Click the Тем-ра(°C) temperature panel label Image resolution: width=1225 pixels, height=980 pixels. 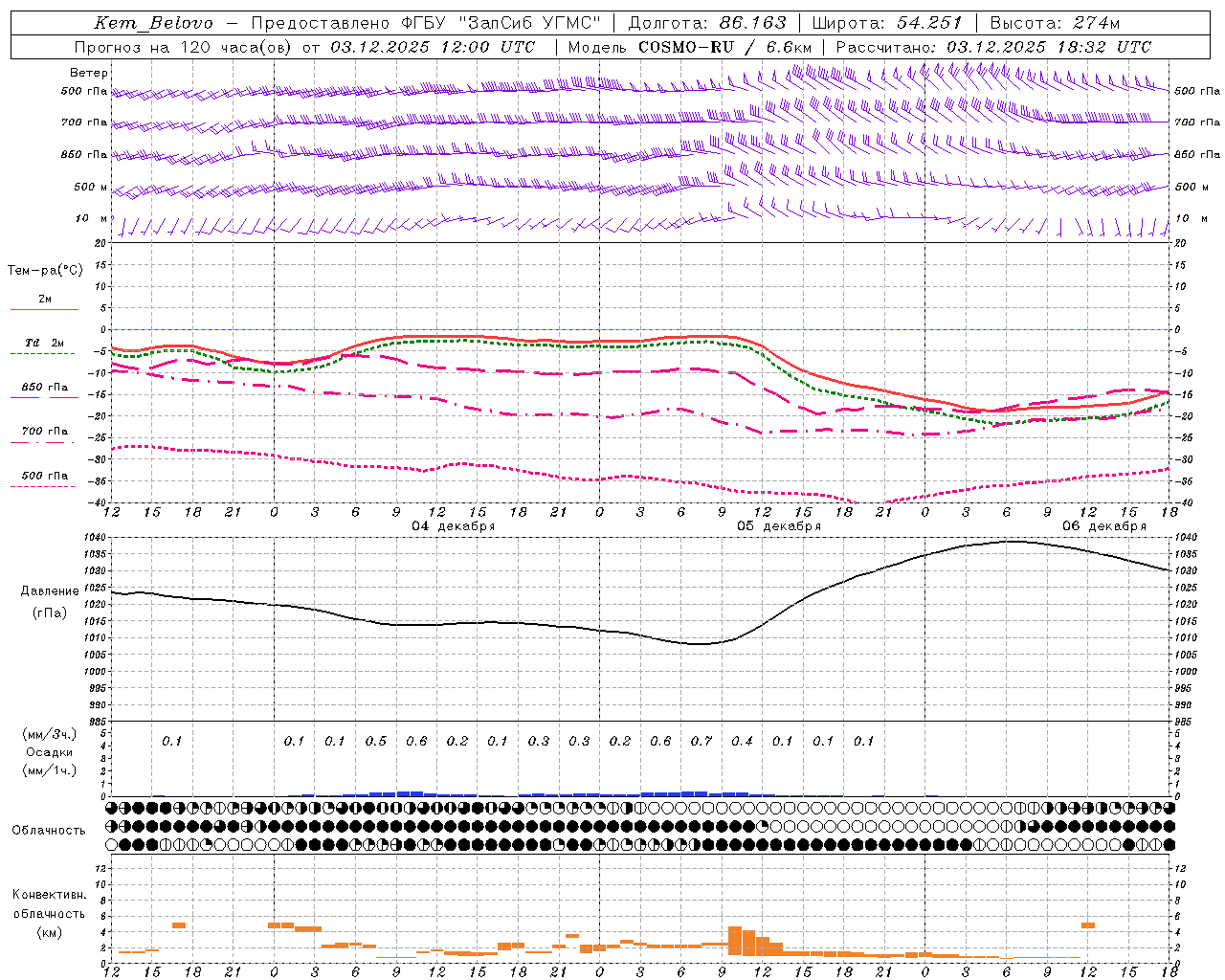point(45,271)
